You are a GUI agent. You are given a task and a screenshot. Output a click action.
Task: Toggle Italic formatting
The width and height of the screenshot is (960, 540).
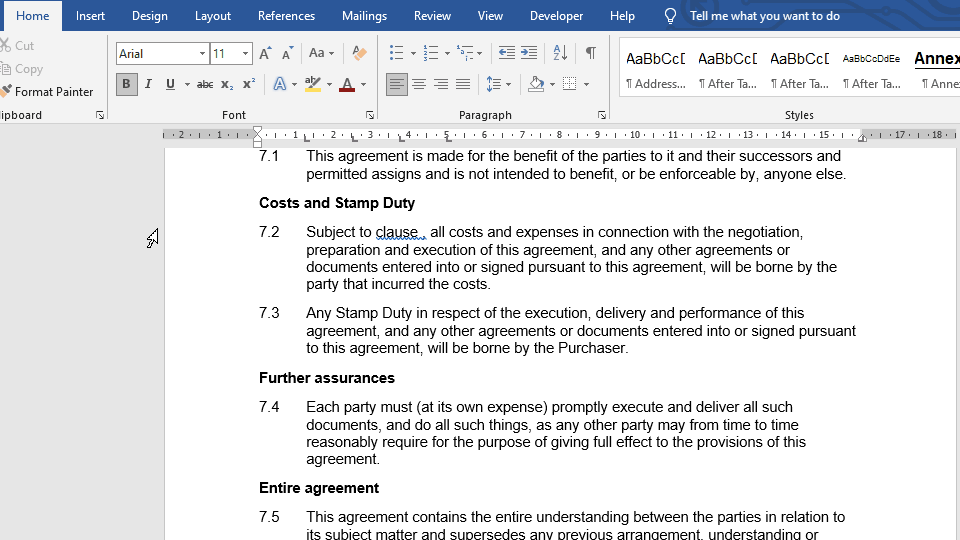click(x=148, y=84)
